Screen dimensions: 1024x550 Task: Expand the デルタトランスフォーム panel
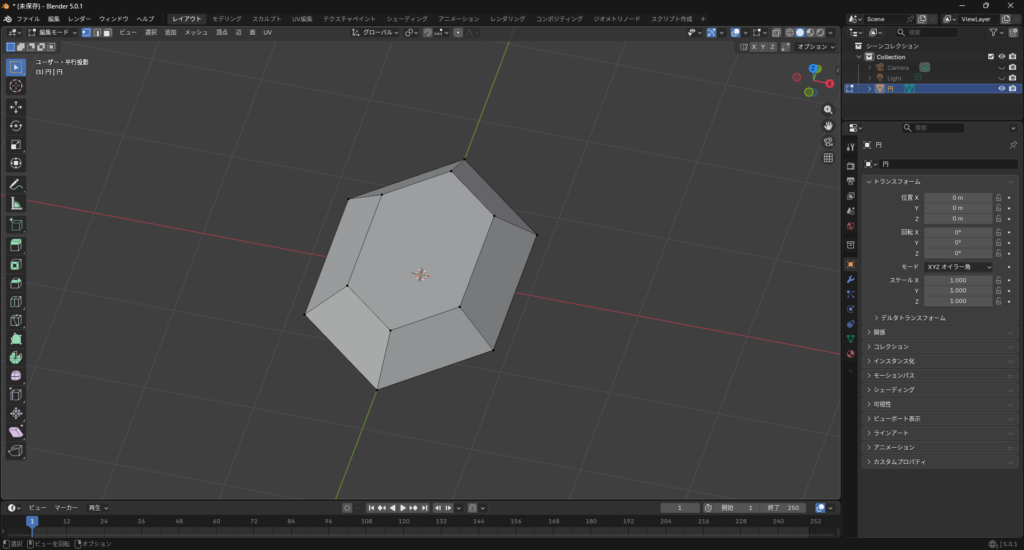[912, 318]
